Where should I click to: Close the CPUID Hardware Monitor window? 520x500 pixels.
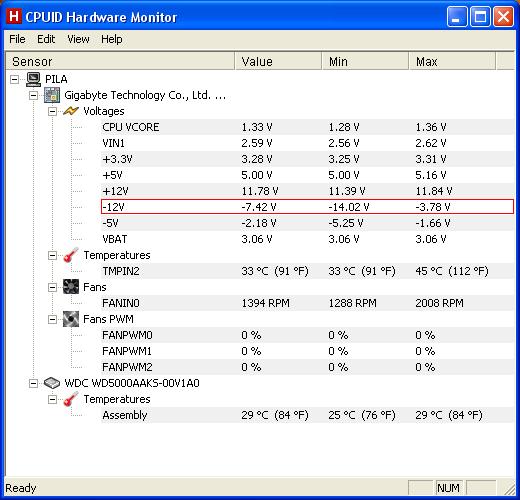point(503,17)
